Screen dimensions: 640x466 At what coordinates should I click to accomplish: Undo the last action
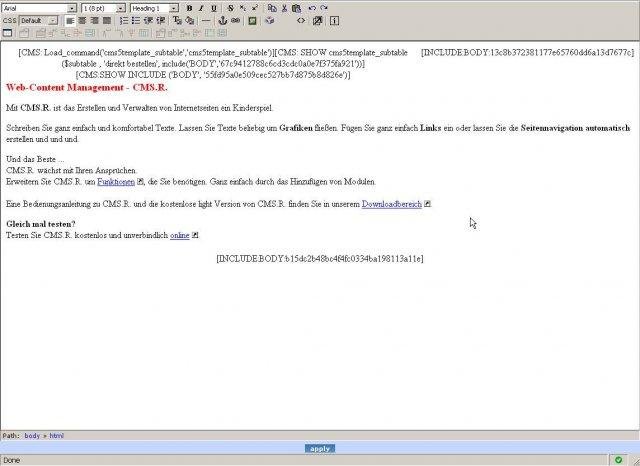click(312, 8)
